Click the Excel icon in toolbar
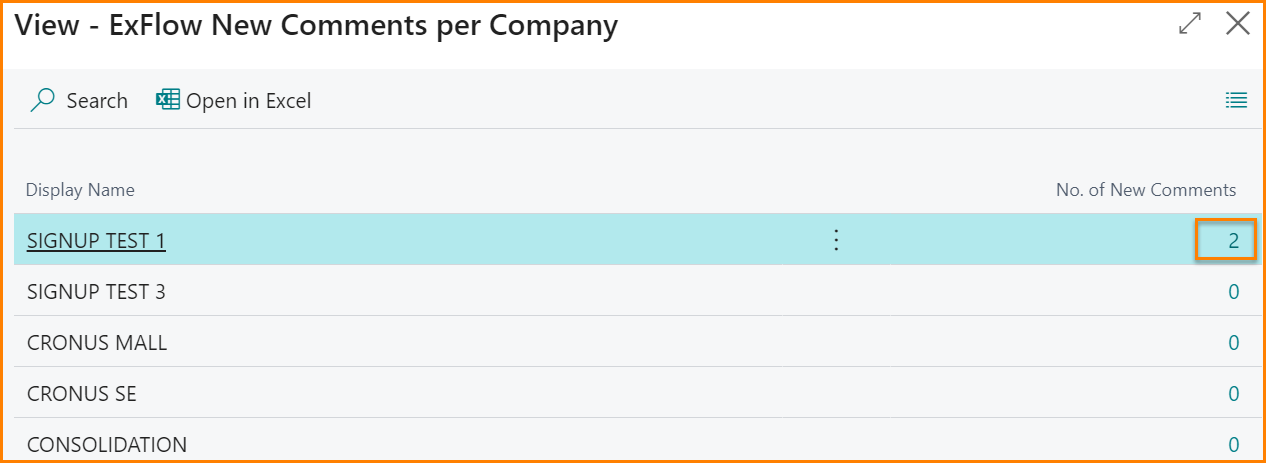Image resolution: width=1266 pixels, height=463 pixels. tap(168, 100)
